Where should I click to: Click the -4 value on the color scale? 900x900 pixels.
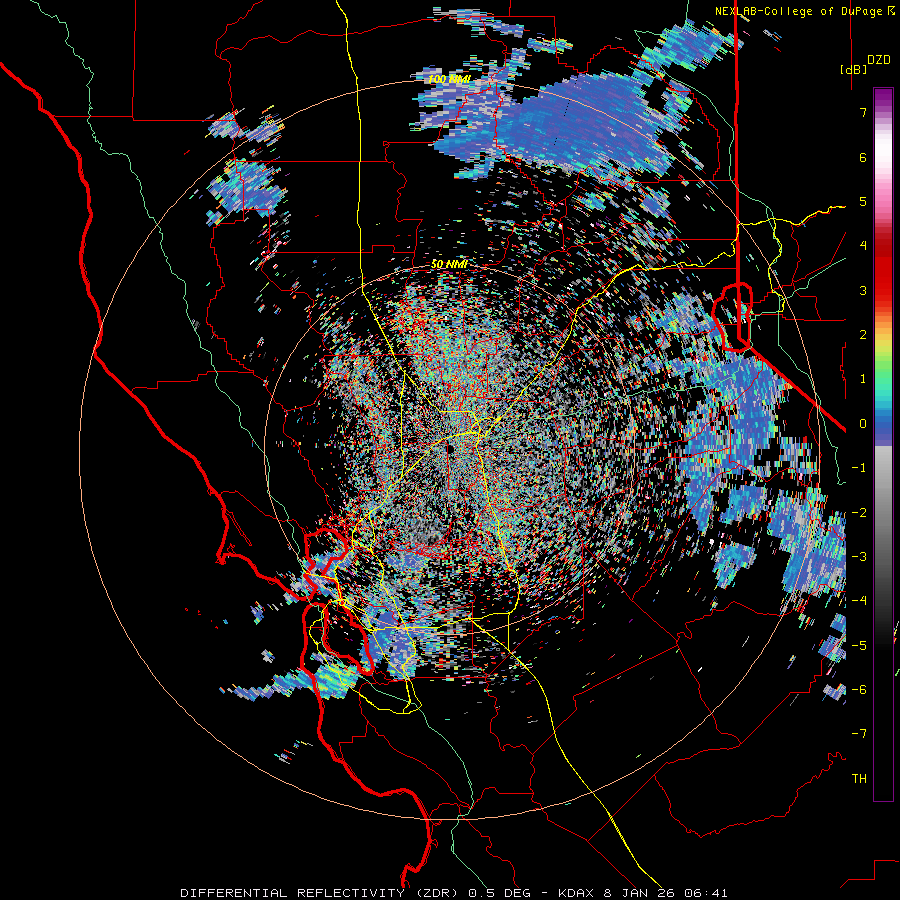(859, 601)
